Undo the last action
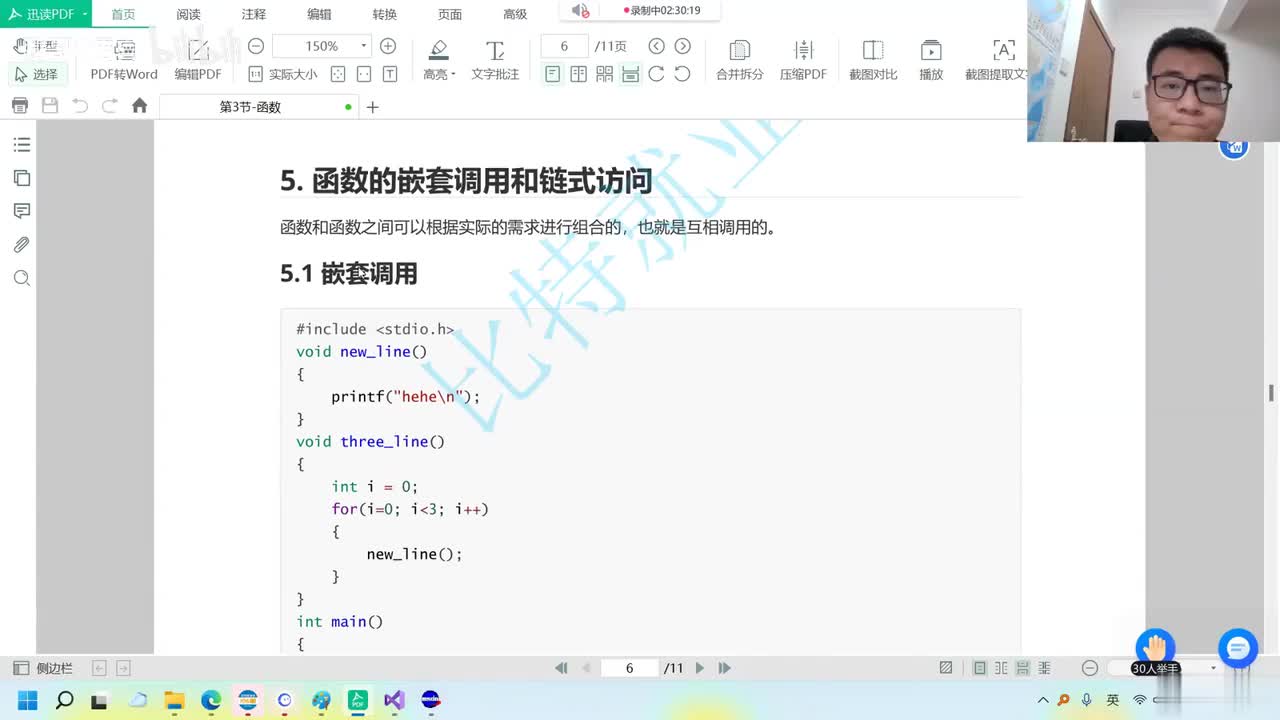Viewport: 1280px width, 720px height. (80, 106)
